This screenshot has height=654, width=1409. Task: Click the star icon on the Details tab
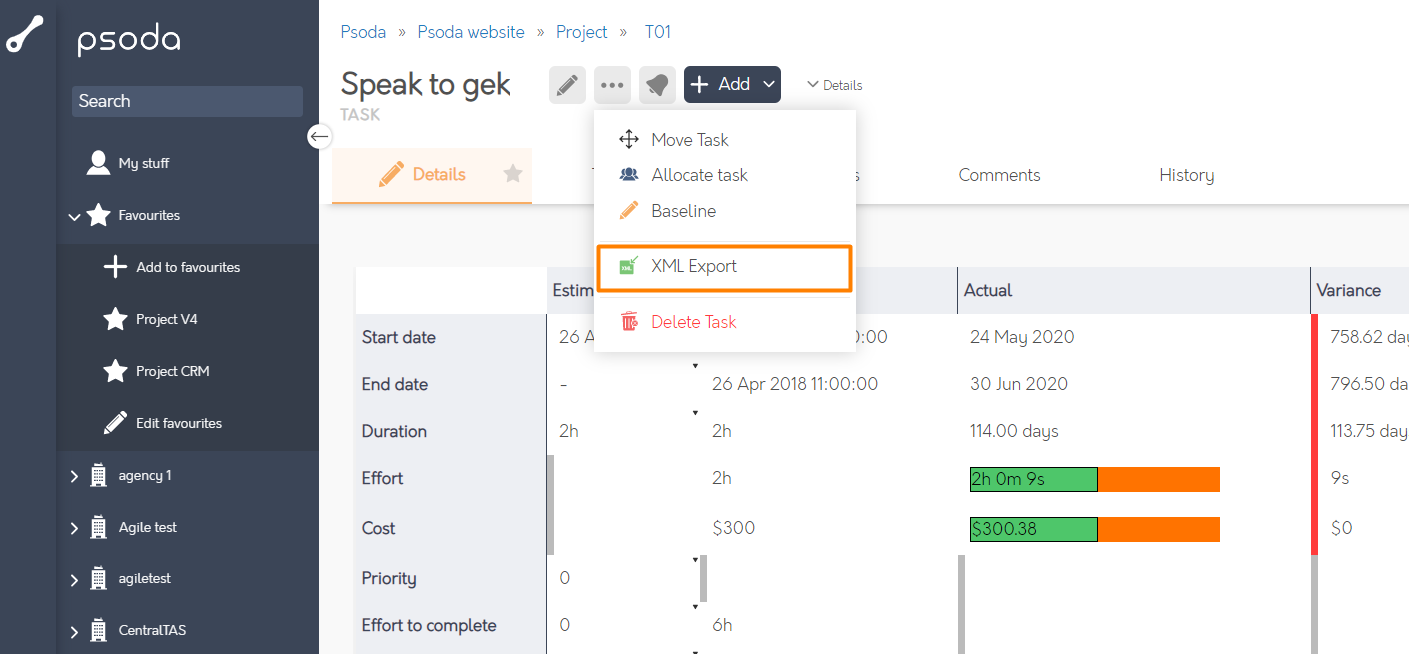pos(513,174)
